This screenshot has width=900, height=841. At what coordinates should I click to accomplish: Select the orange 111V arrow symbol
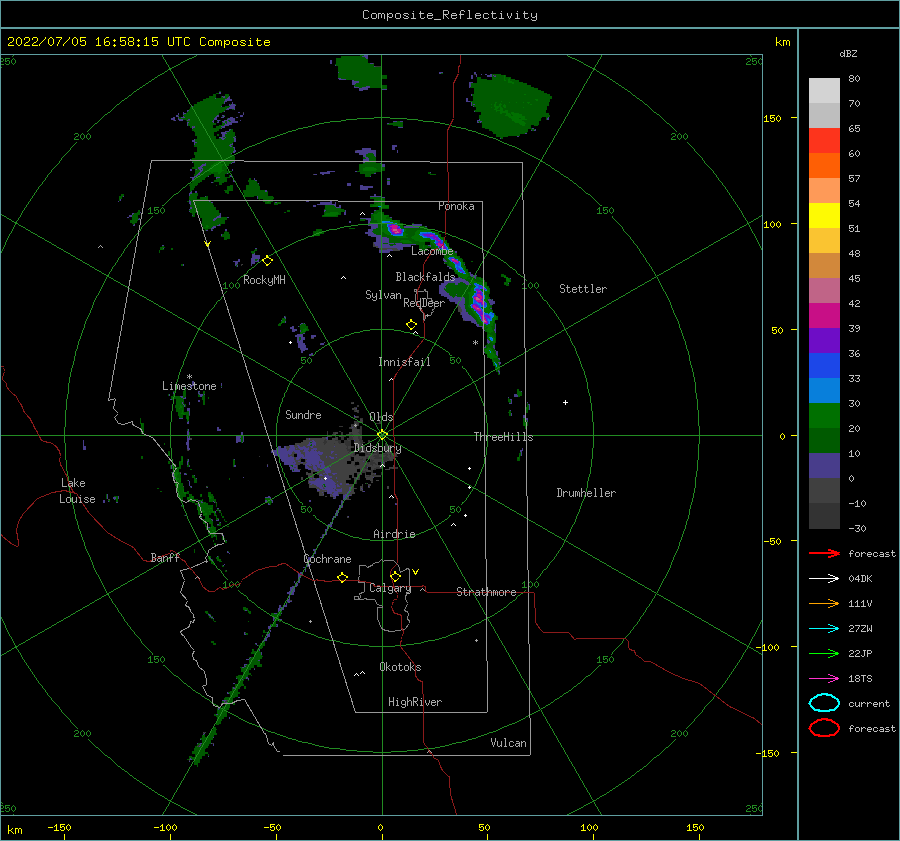824,603
